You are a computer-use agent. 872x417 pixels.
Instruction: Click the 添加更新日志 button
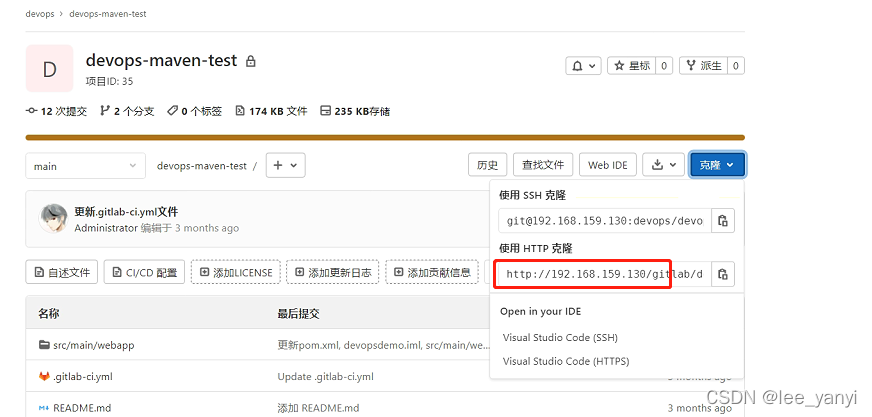coord(333,272)
